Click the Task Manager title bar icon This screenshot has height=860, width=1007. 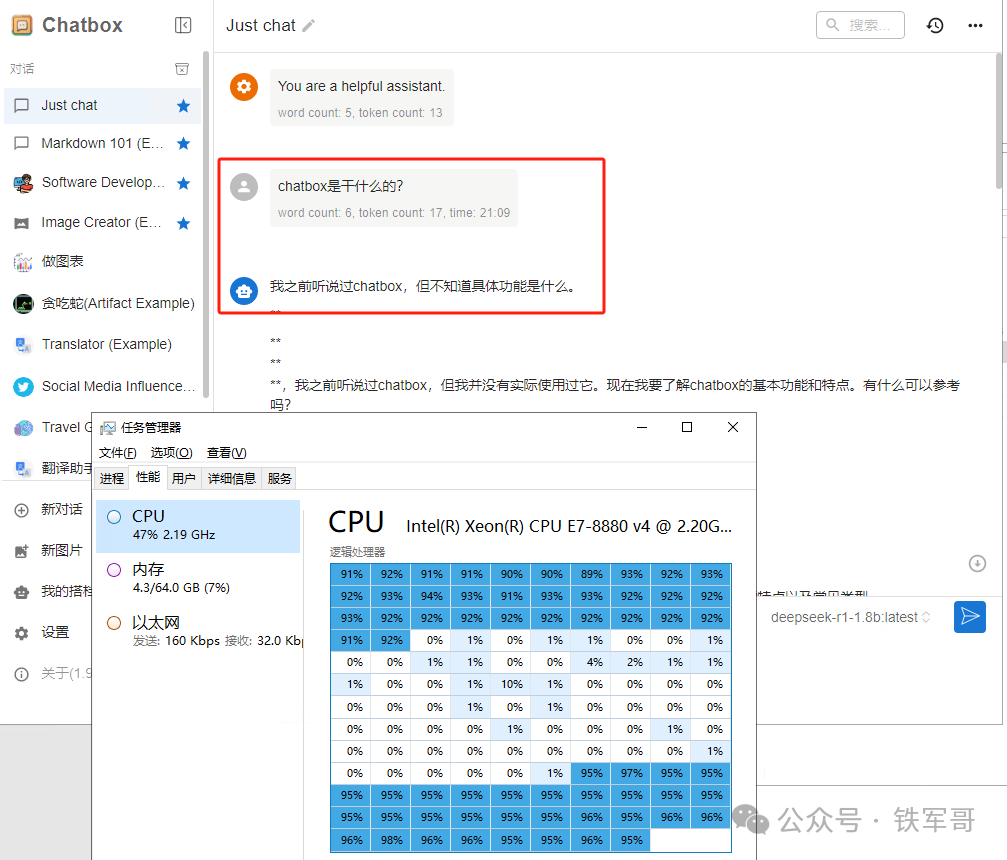pos(108,428)
